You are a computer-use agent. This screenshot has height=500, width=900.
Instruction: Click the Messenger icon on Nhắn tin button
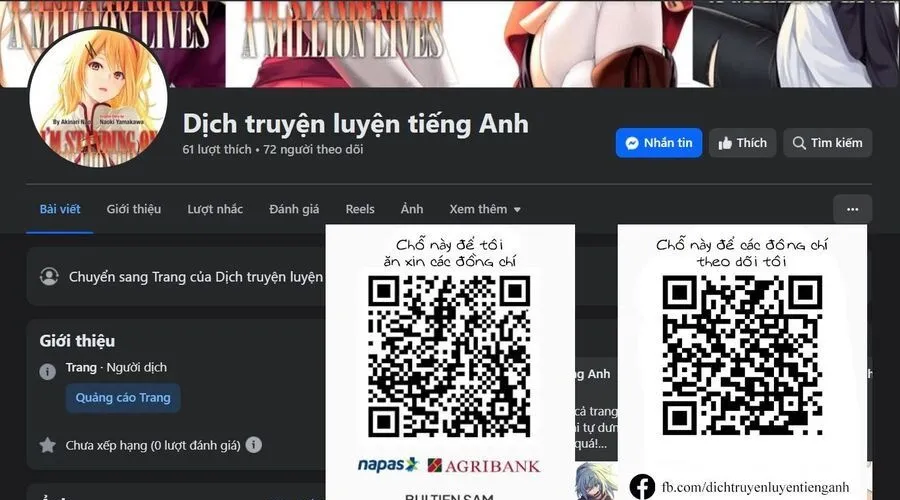(632, 143)
